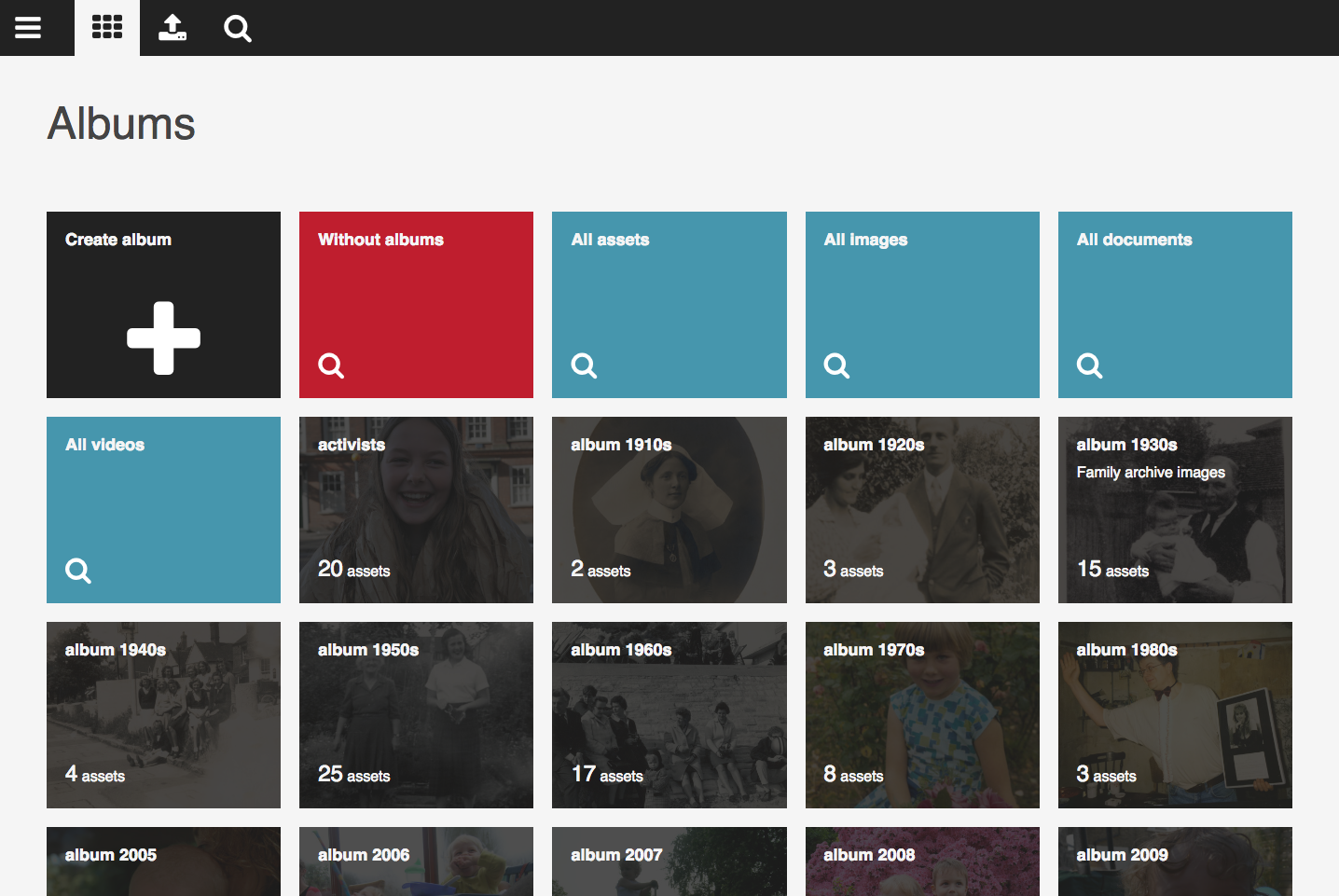Click magnifier icon on All documents tile

pyautogui.click(x=1089, y=365)
